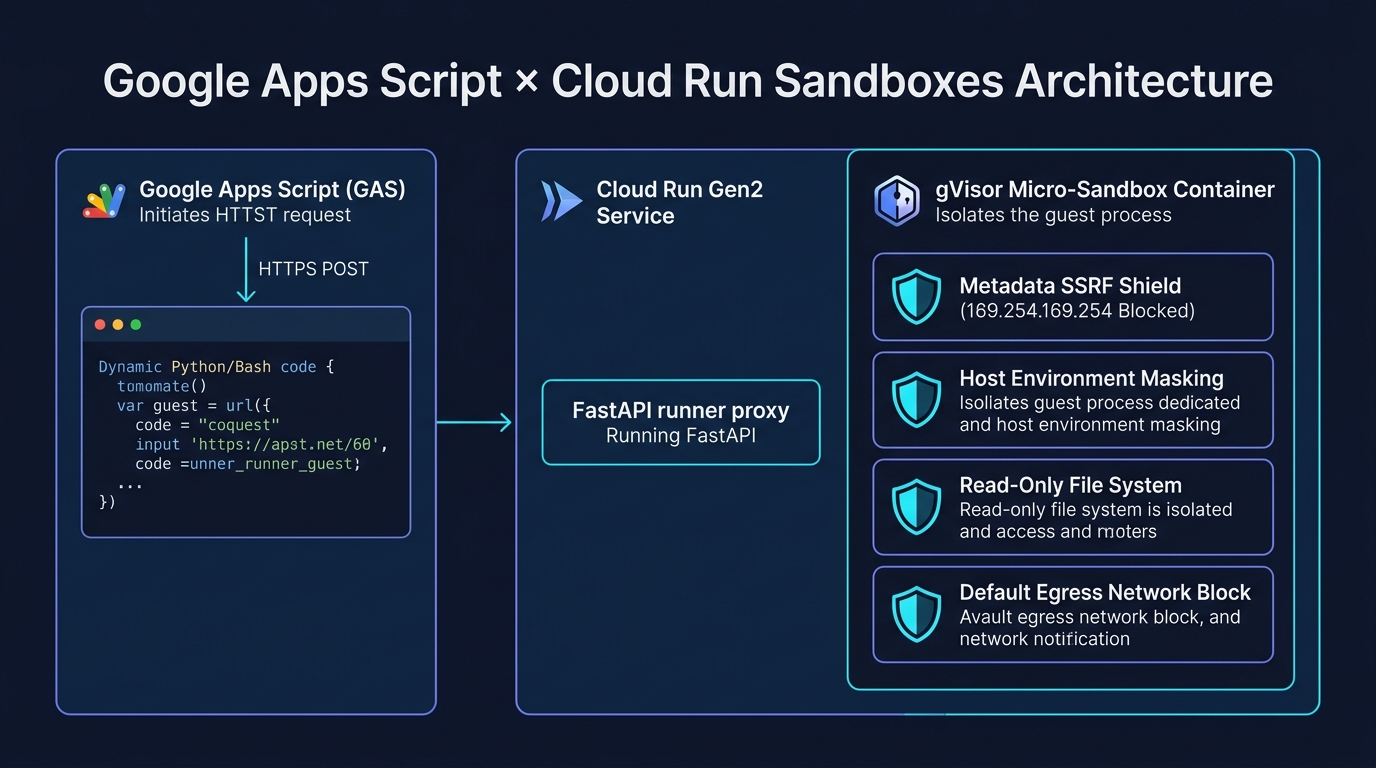Click the Default Egress Network Block title
This screenshot has width=1376, height=768.
click(1105, 593)
